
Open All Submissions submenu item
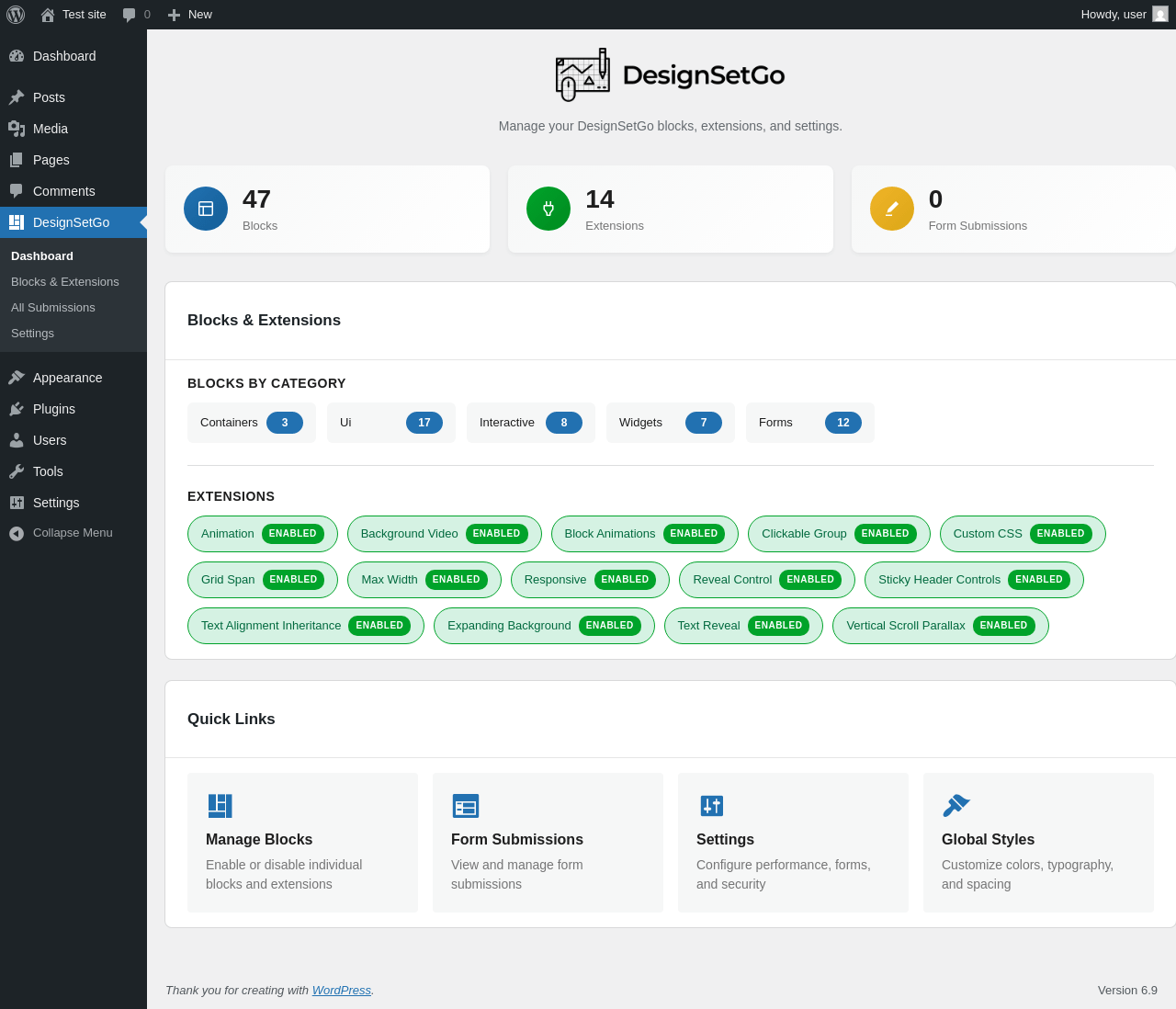click(x=53, y=308)
